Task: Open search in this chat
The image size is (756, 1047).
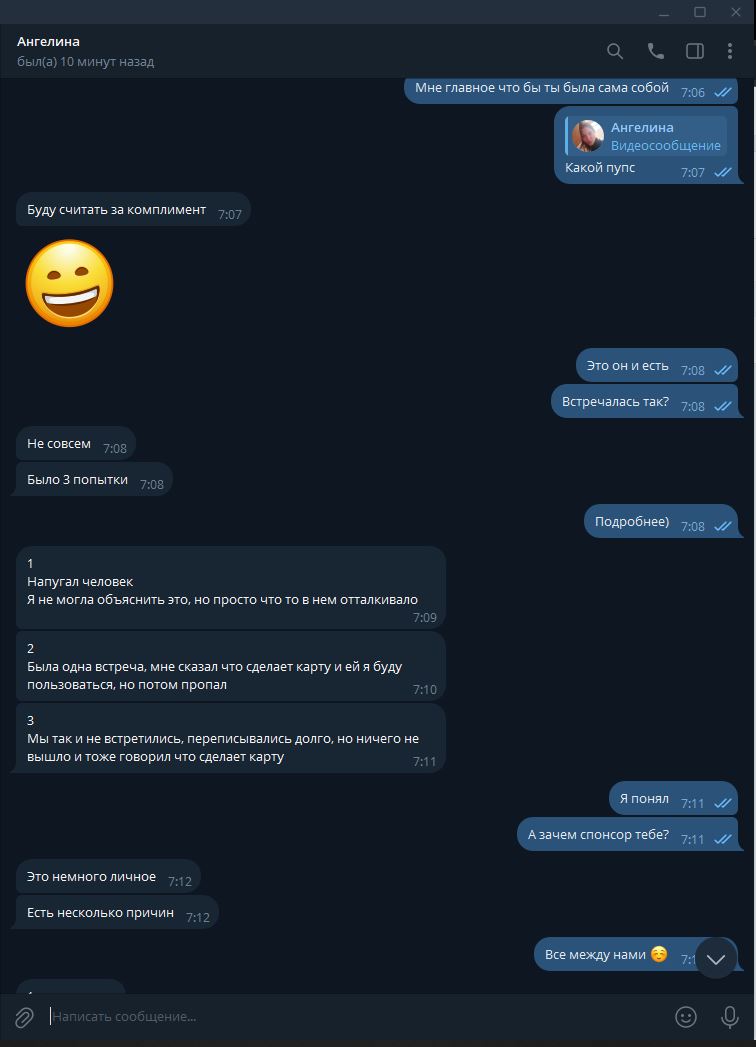Action: coord(614,51)
